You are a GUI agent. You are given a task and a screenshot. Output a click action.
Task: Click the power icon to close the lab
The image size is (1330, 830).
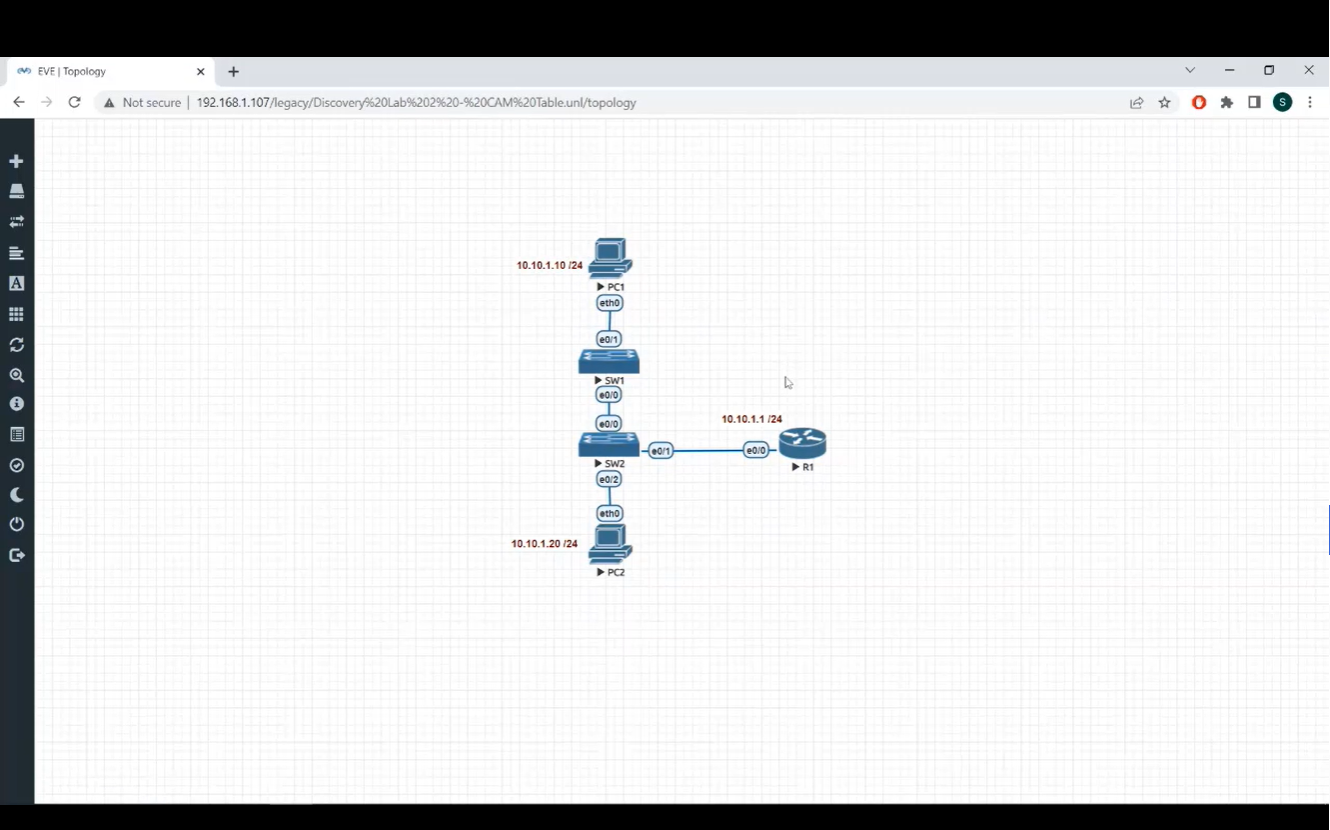(x=16, y=523)
